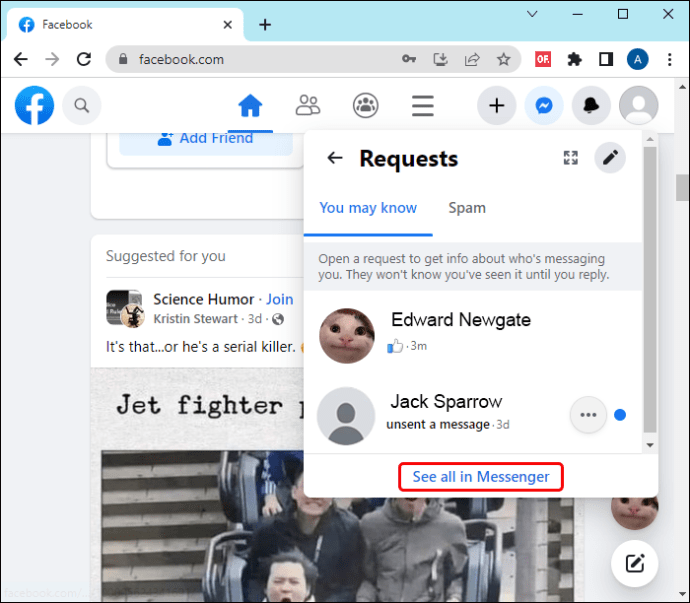Open Science Humor group link
690x603 pixels.
point(203,299)
